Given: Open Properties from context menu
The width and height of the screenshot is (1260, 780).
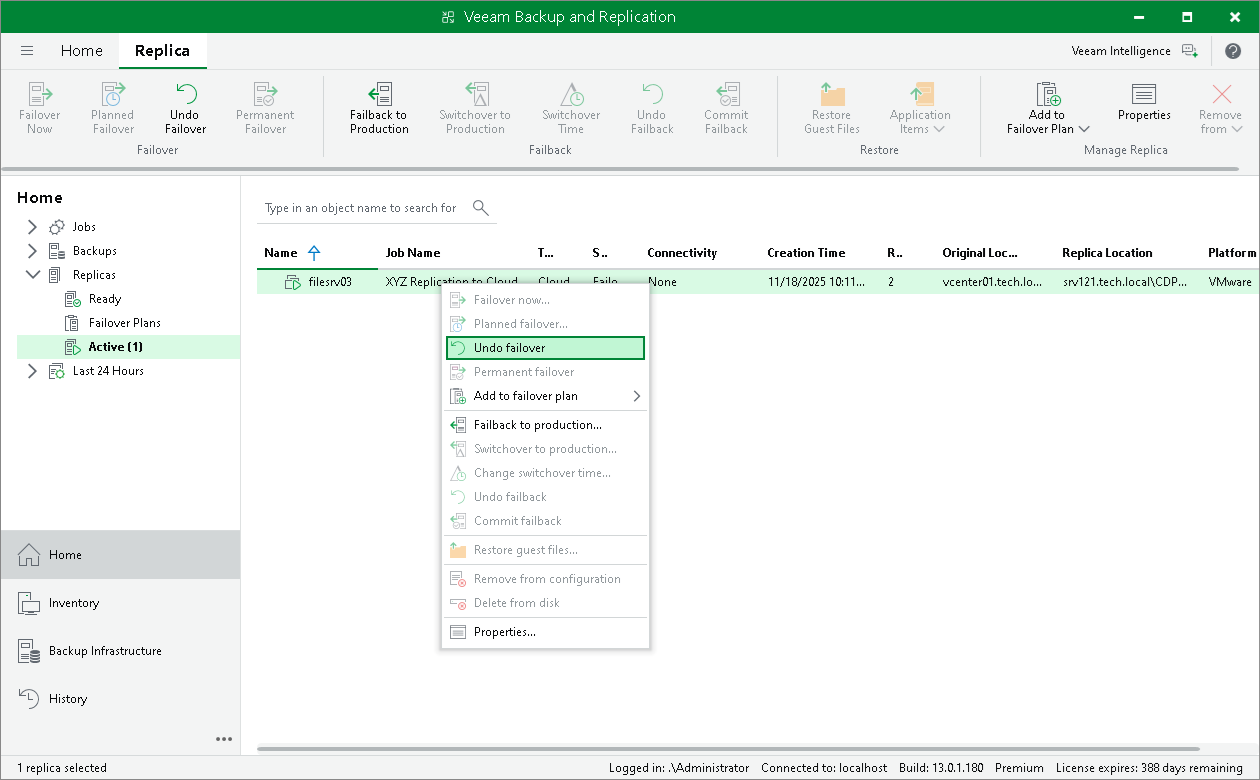Looking at the screenshot, I should [545, 632].
